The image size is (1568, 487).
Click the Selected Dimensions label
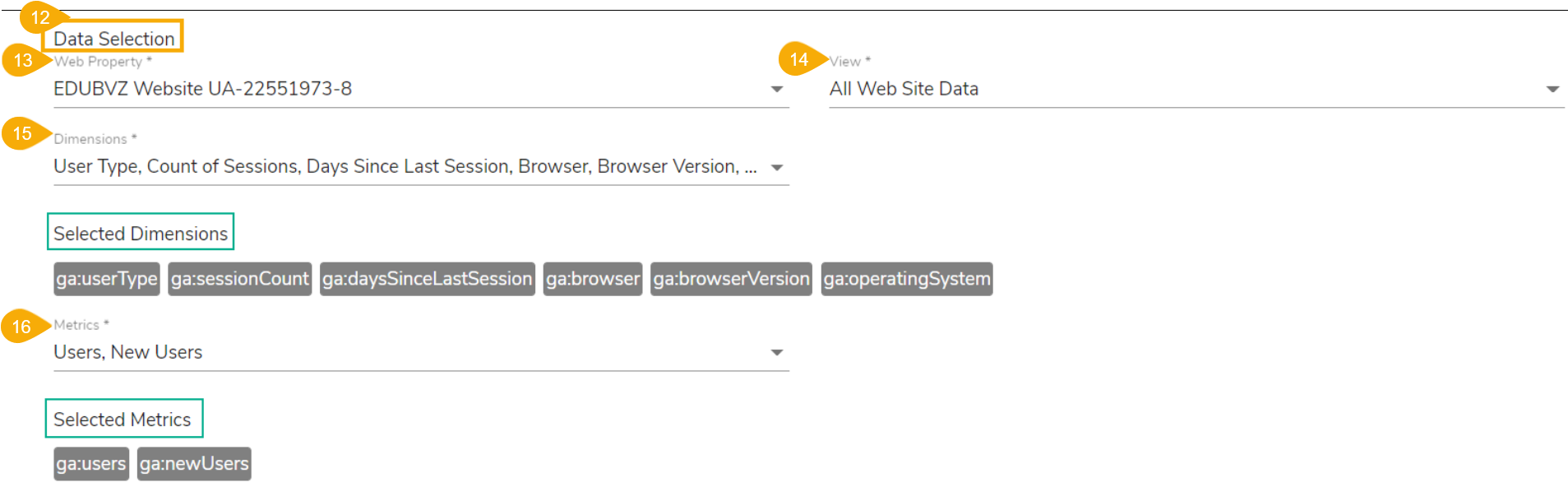pos(141,234)
